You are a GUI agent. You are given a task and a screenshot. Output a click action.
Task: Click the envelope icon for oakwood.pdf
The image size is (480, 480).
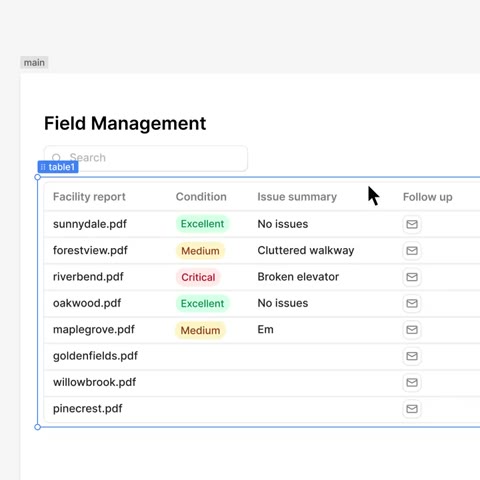(412, 303)
